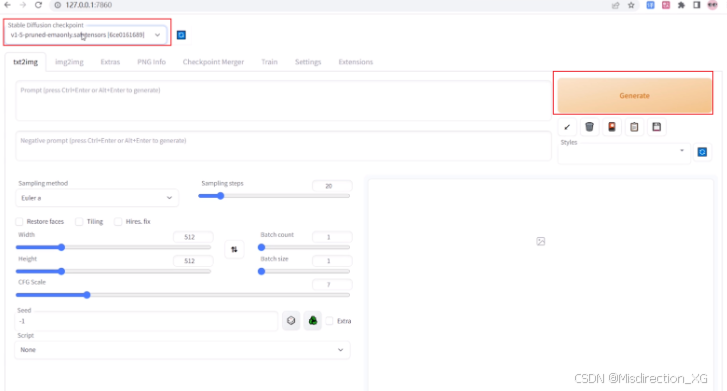Click the arrow icon under Generate
This screenshot has height=391, width=727.
pyautogui.click(x=567, y=127)
